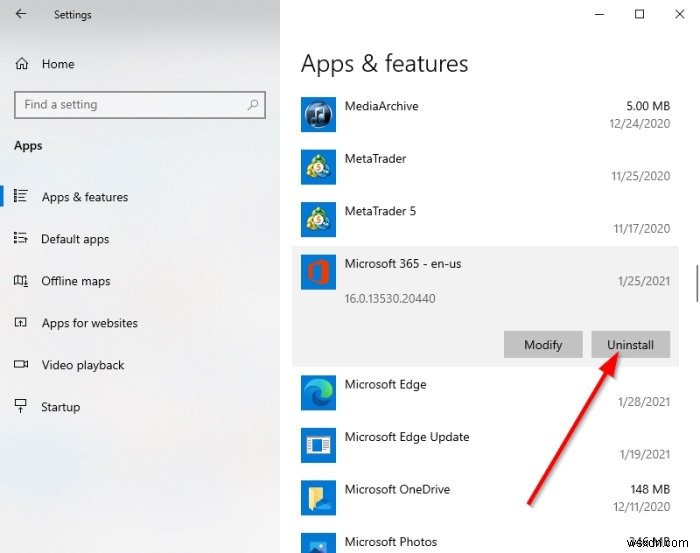Screen dimensions: 700x553
Task: Open Apps for websites page
Action: [x=90, y=323]
